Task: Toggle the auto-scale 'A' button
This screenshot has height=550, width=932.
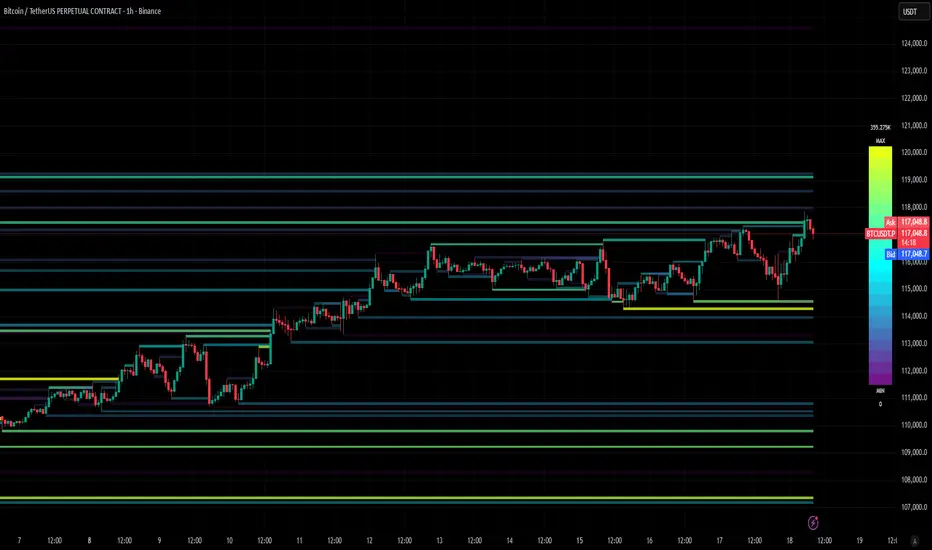Action: pyautogui.click(x=914, y=541)
